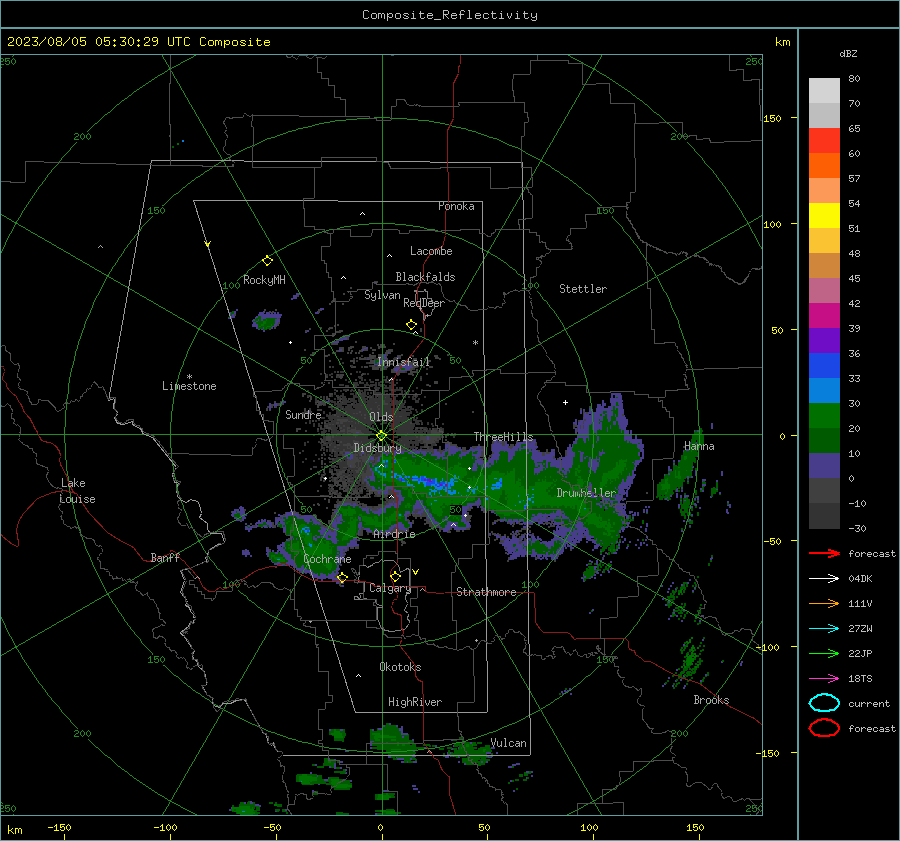Select the red 65-60 dBZ swatch

point(824,141)
